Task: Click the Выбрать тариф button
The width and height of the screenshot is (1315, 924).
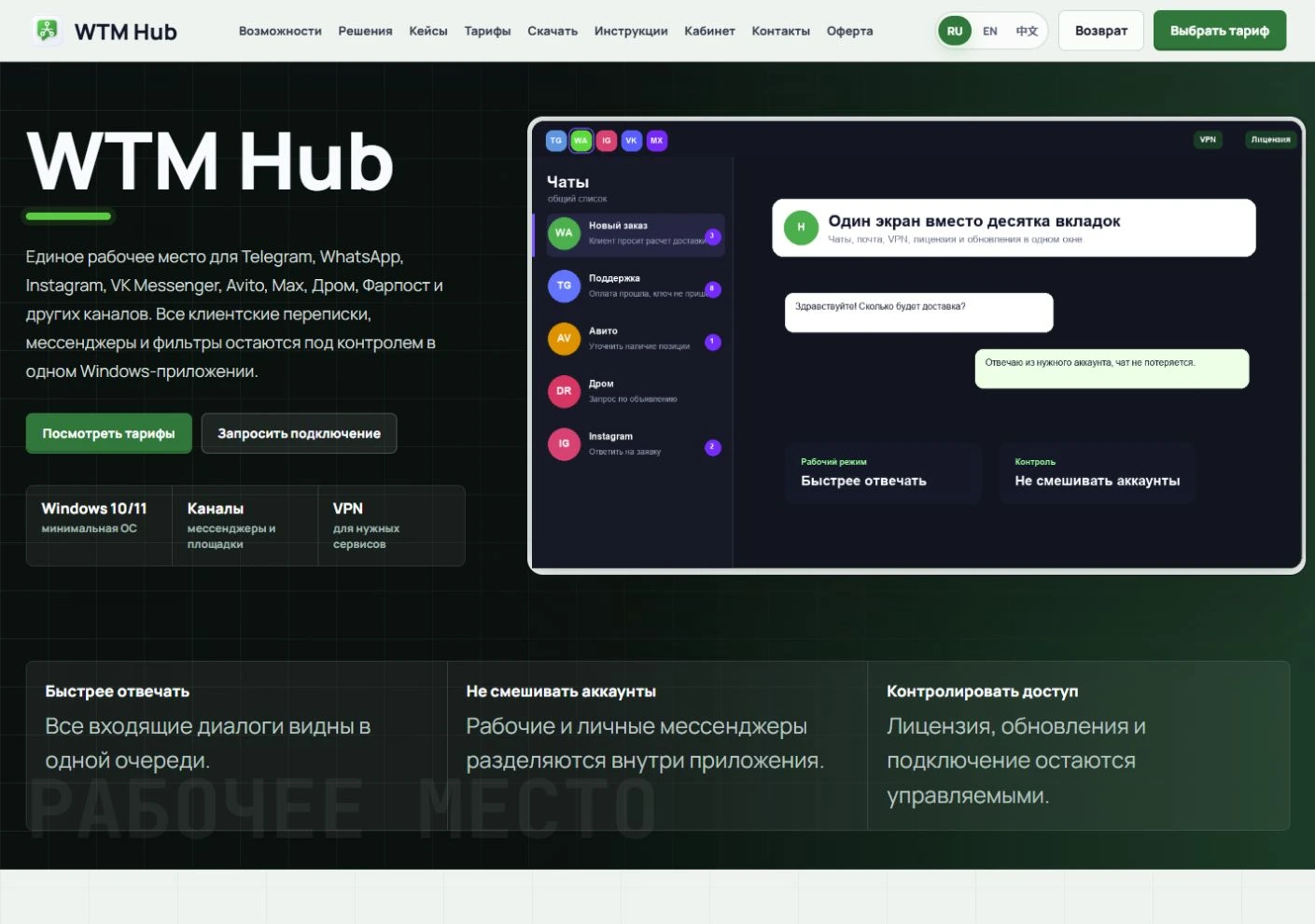Action: (1220, 31)
